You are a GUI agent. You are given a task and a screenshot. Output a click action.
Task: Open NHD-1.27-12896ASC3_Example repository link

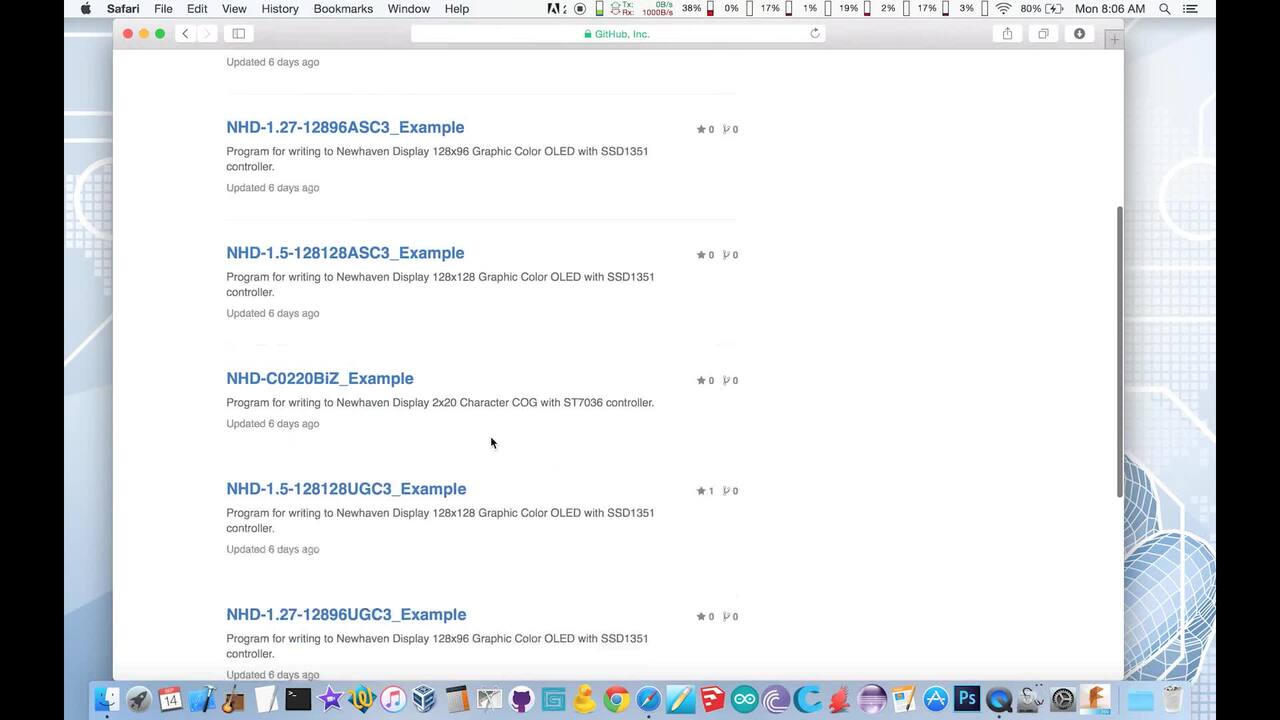345,127
